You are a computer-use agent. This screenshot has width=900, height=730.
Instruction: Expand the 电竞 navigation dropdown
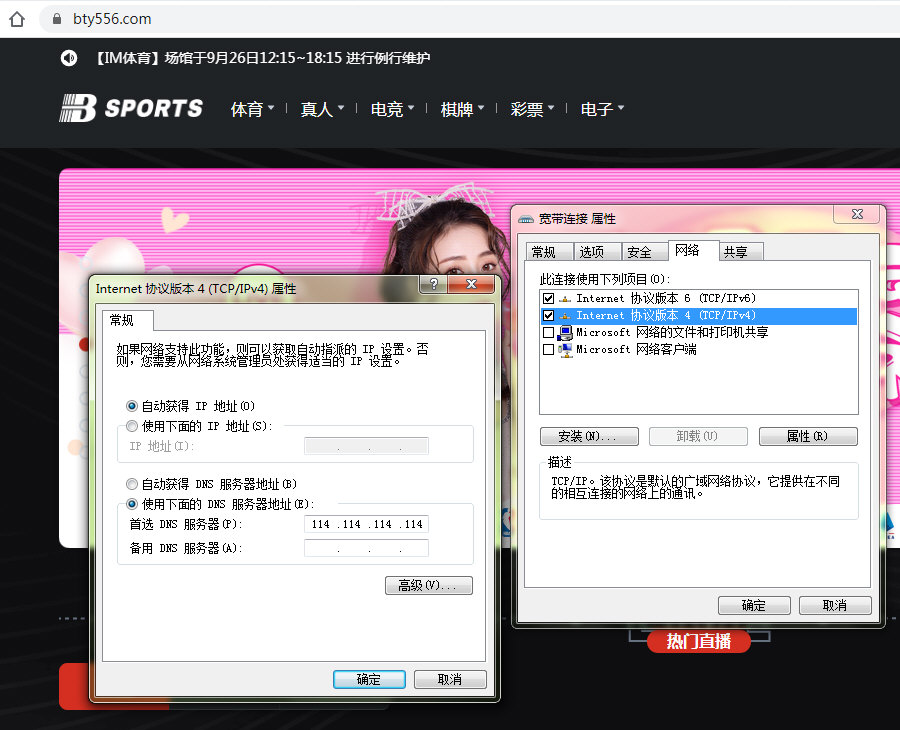392,109
